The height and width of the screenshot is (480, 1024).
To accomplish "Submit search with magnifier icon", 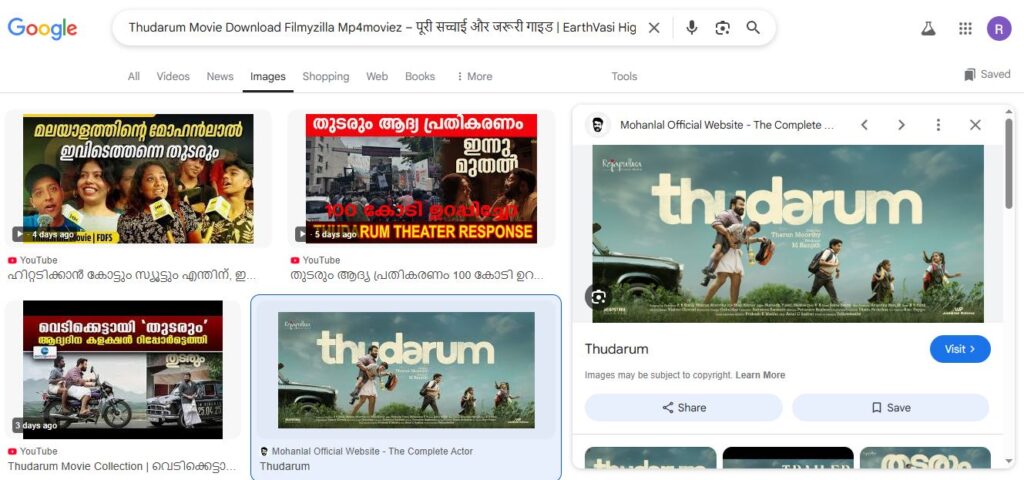I will pos(753,27).
